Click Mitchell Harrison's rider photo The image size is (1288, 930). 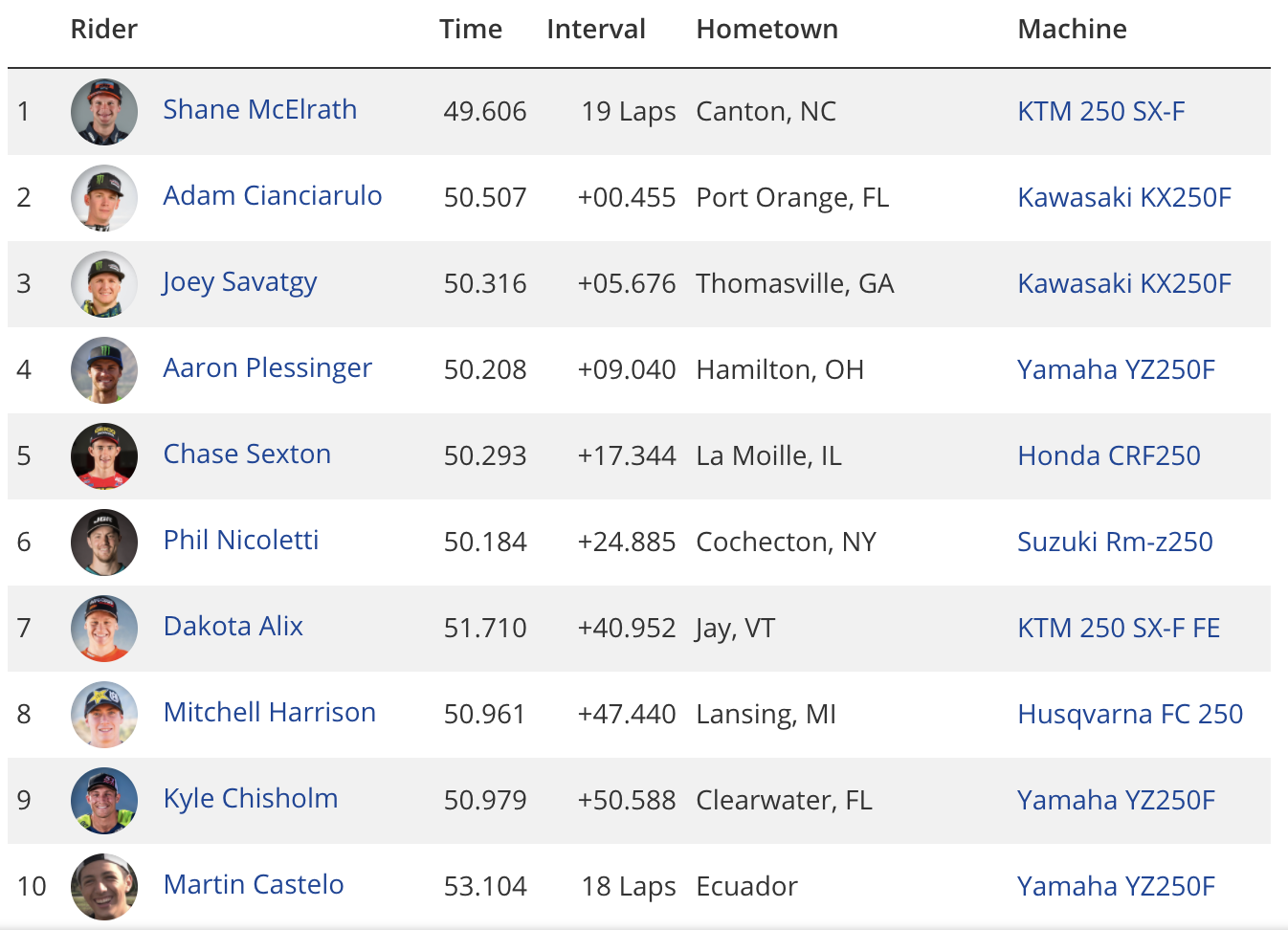pyautogui.click(x=104, y=715)
